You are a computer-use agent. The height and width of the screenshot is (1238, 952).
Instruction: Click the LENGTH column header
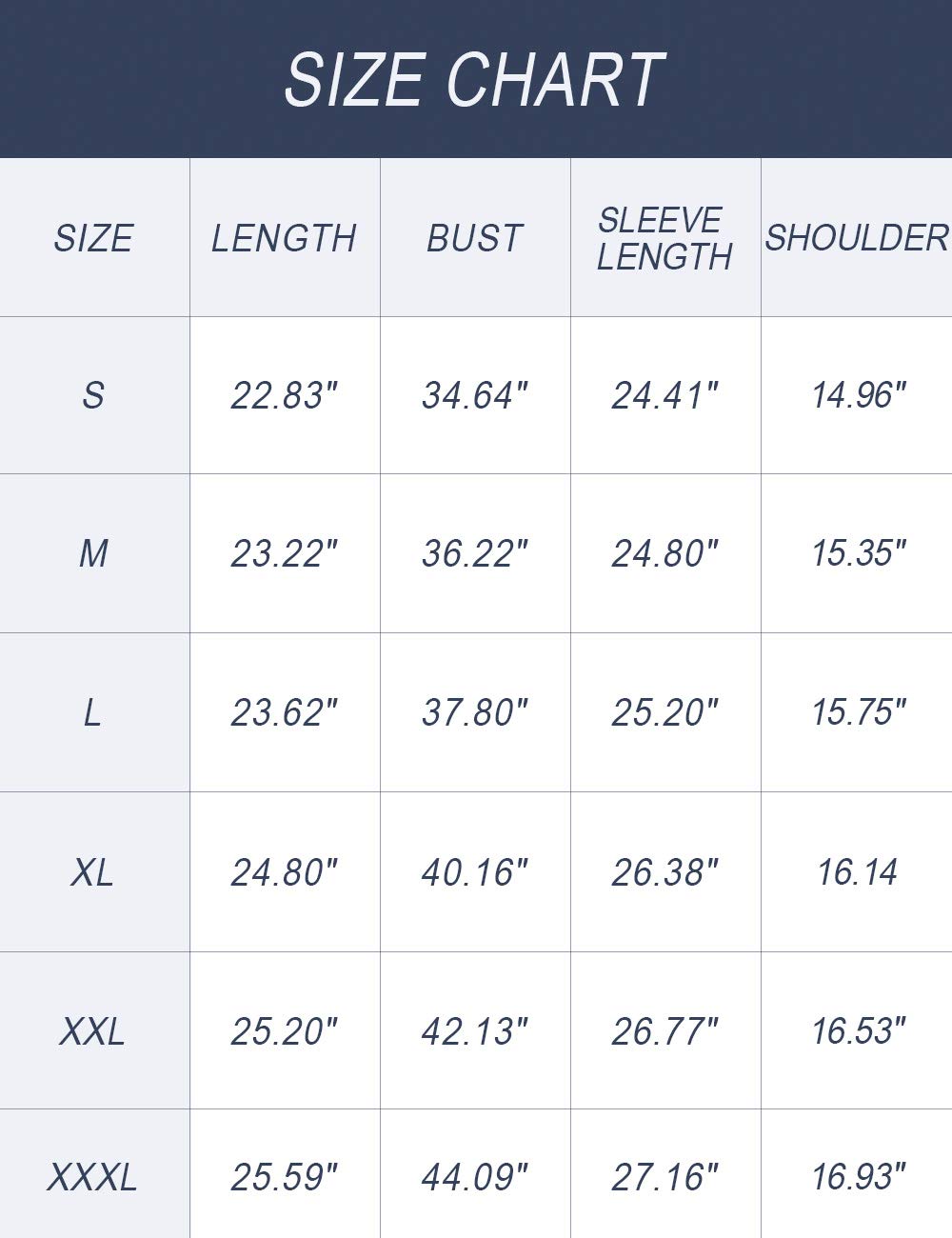pos(284,238)
